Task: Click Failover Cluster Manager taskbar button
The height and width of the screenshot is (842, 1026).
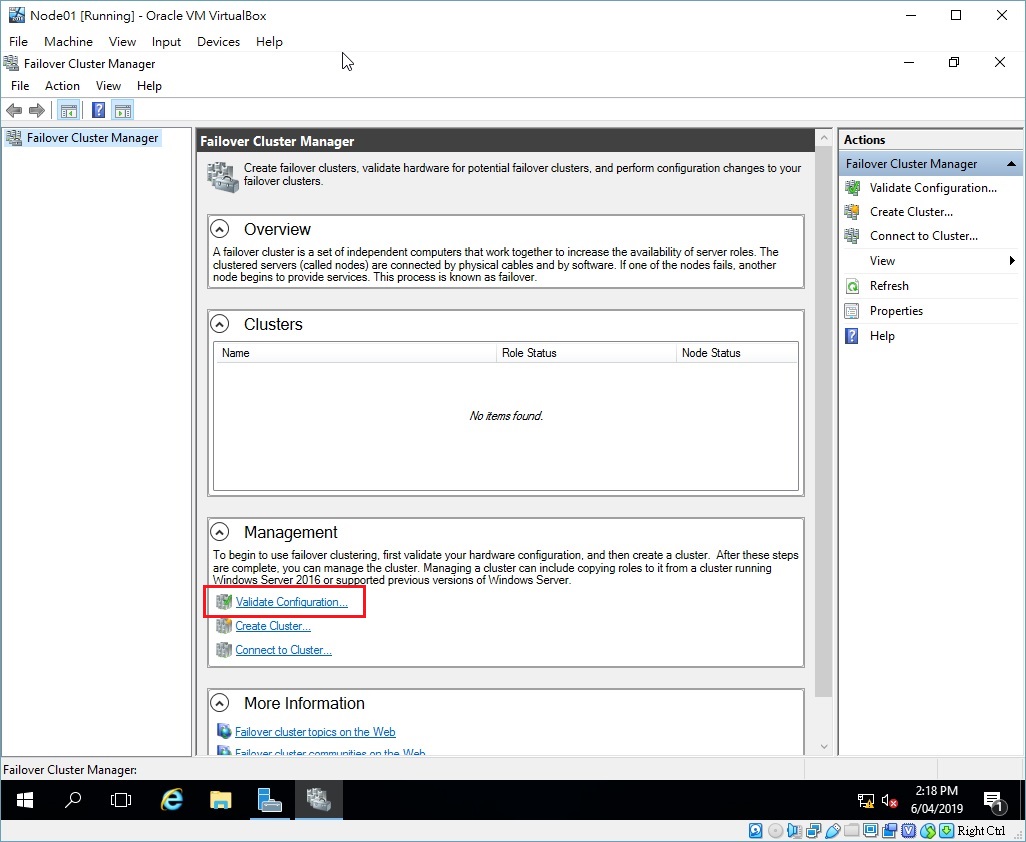Action: point(319,799)
